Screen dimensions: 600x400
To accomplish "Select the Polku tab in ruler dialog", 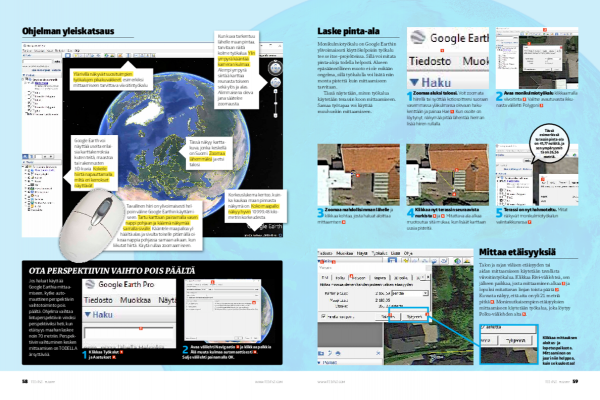I will (x=340, y=277).
